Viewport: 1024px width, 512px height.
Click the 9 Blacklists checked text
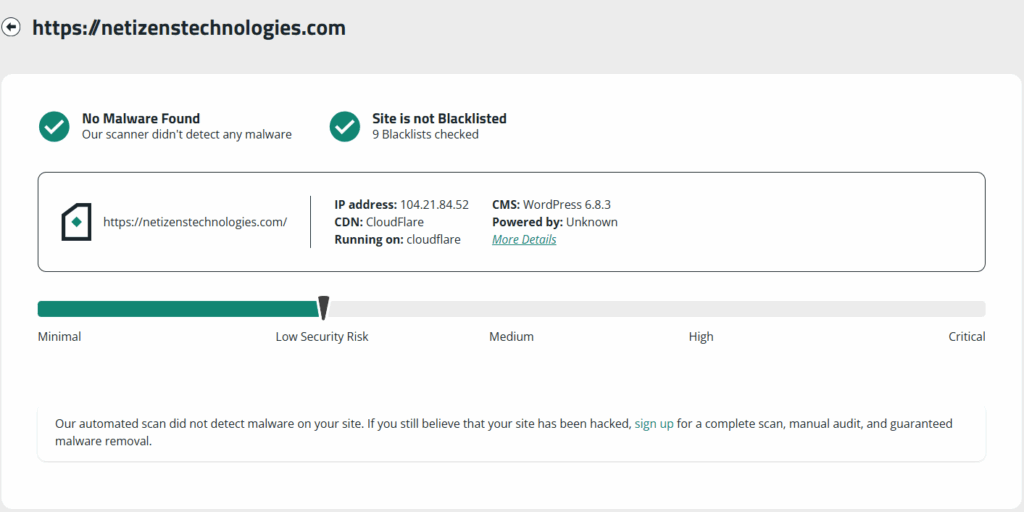[425, 134]
